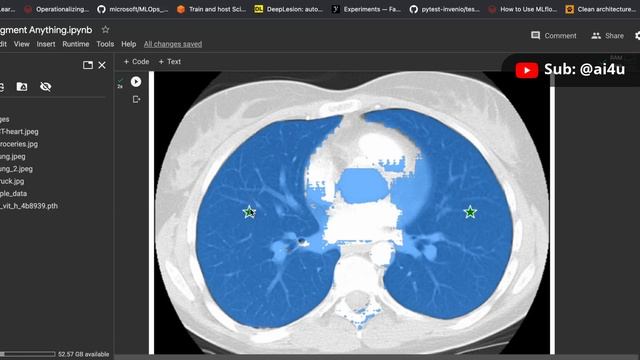Run the code cell with the play button
Viewport: 640px width, 360px height.
pyautogui.click(x=136, y=82)
